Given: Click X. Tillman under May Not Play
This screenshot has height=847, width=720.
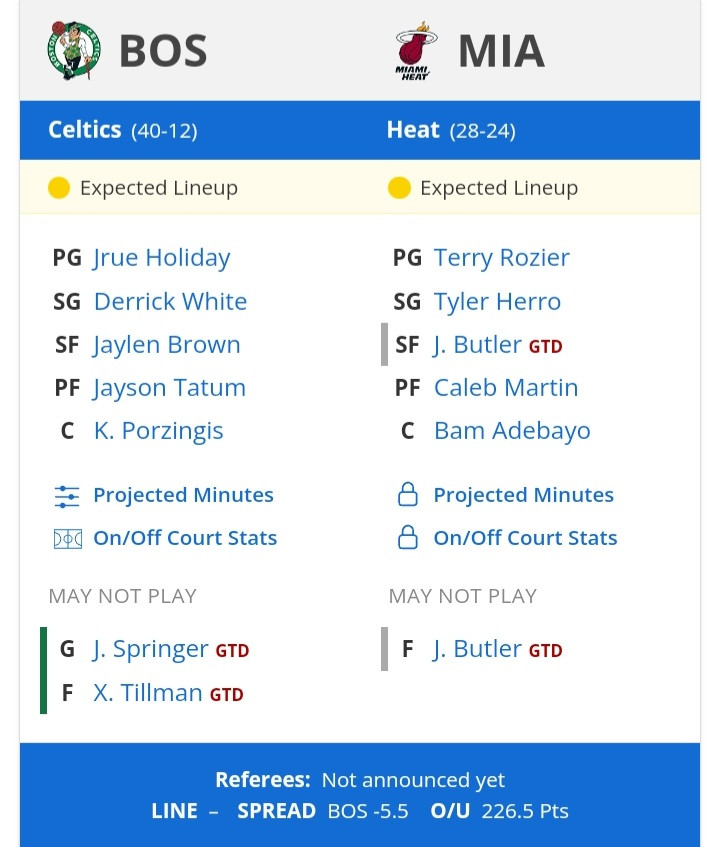Looking at the screenshot, I should coord(147,693).
